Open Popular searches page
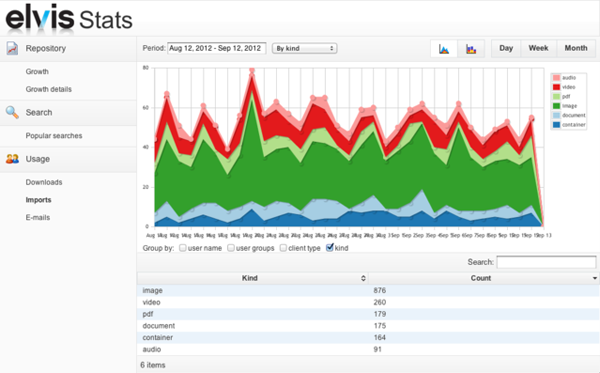This screenshot has height=373, width=600. point(54,136)
